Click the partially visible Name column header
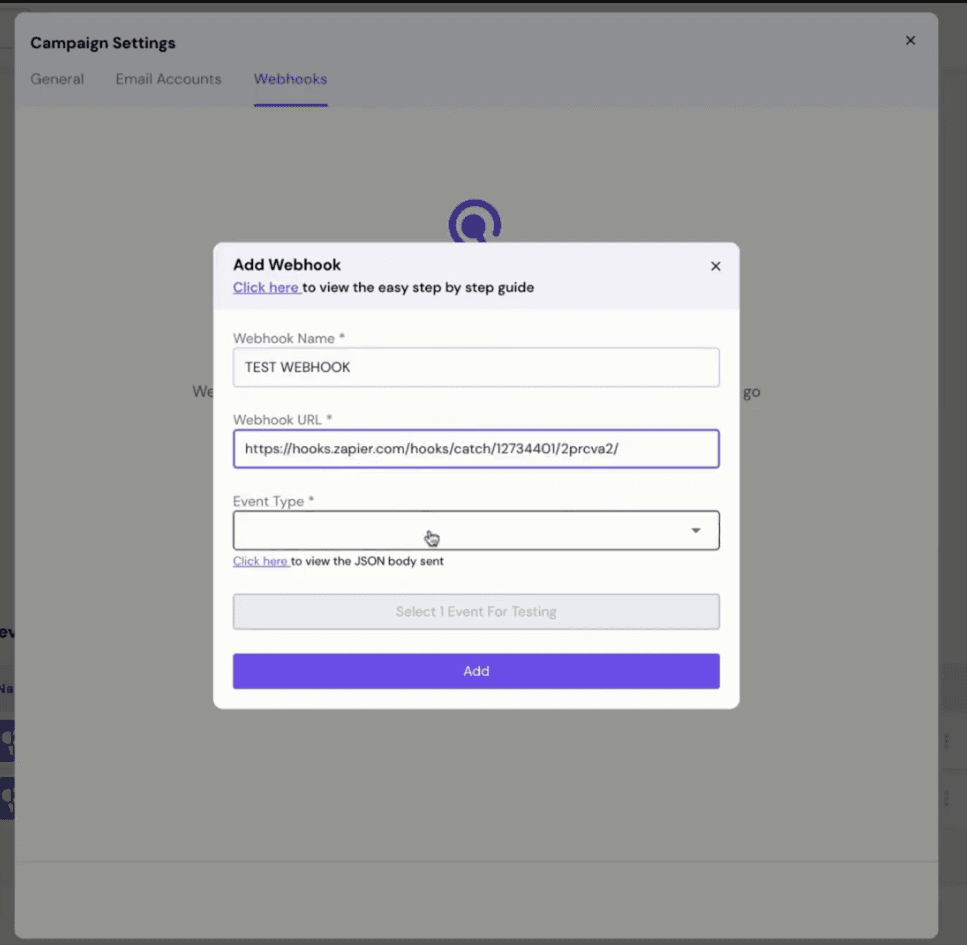Viewport: 967px width, 945px height. pos(8,687)
